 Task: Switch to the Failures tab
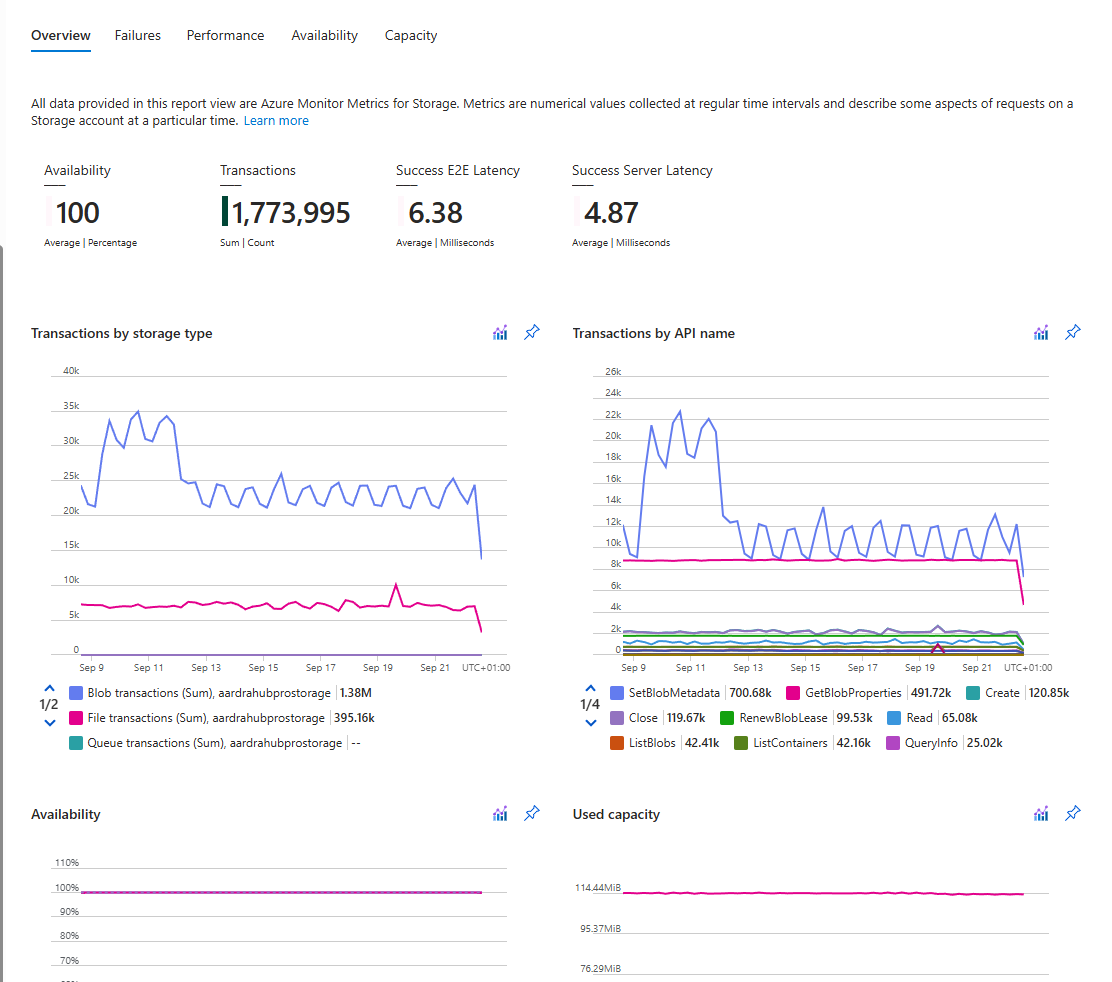tap(138, 35)
